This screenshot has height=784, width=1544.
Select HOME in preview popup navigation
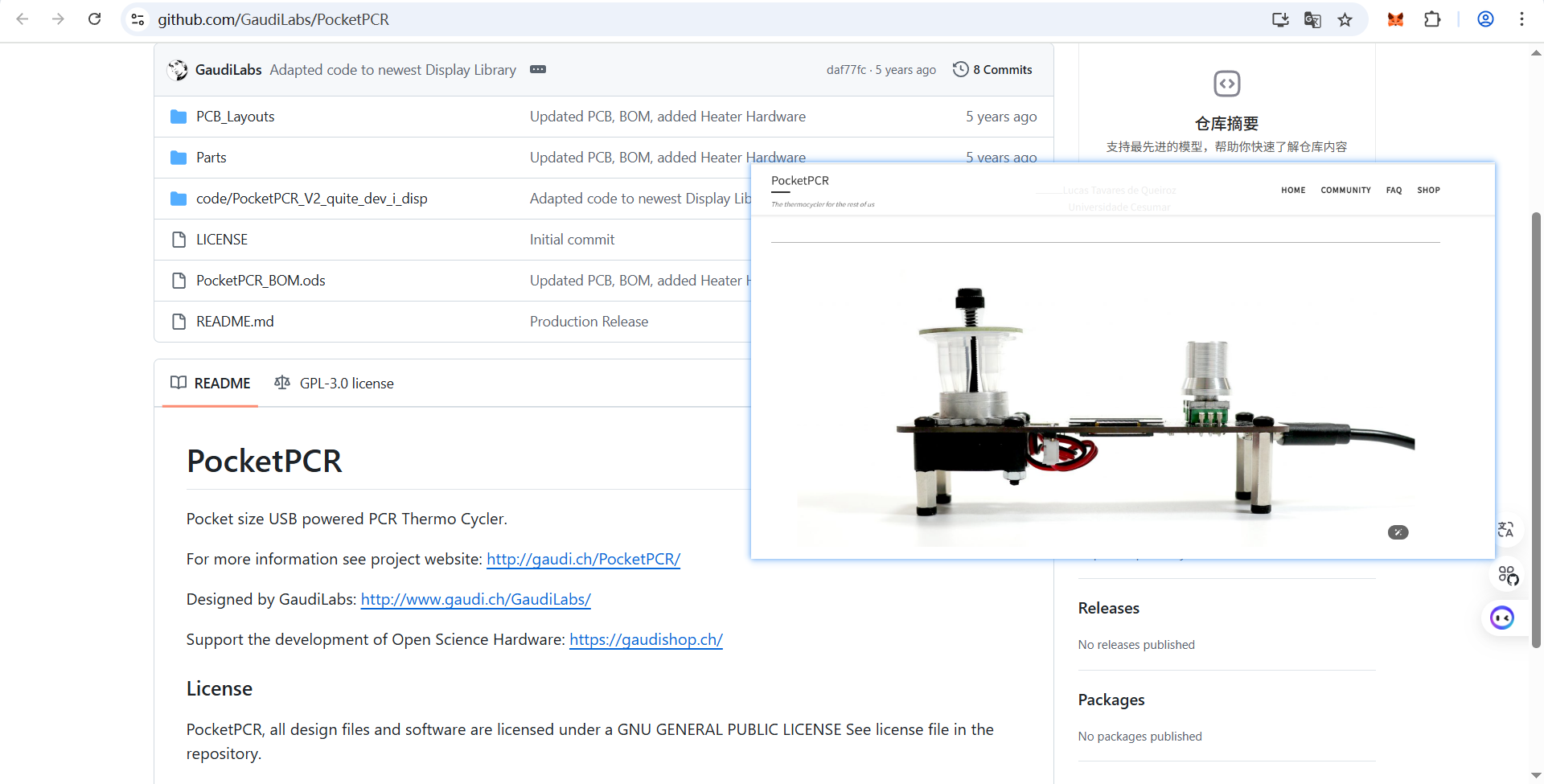click(x=1293, y=191)
